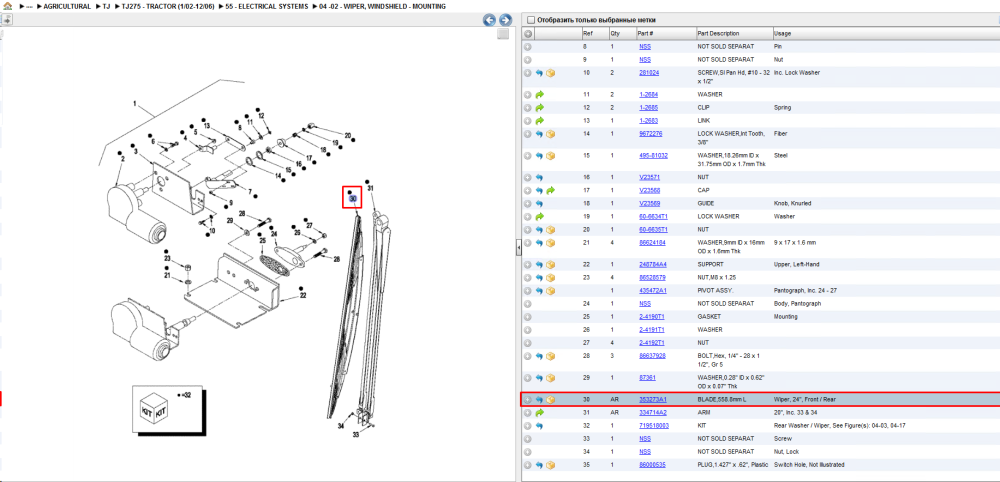Click box icon on PIVOT ASSY. row
The width and height of the screenshot is (1000, 482).
pos(550,291)
